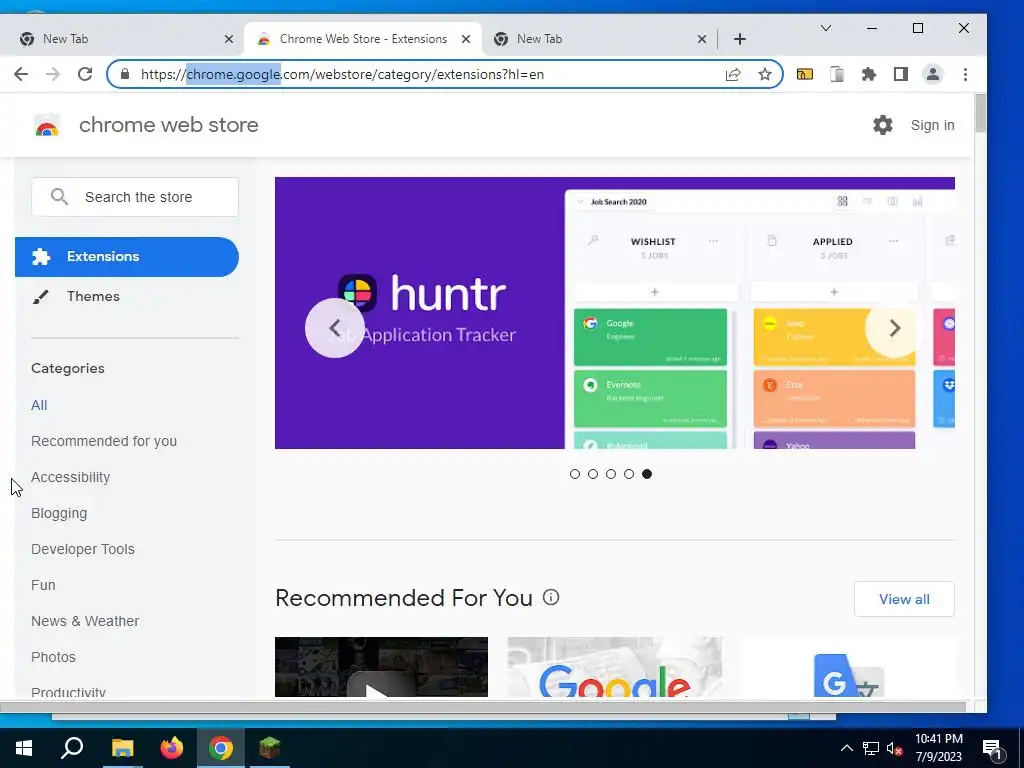This screenshot has height=768, width=1024.
Task: Open File Explorer from the taskbar
Action: (x=122, y=748)
